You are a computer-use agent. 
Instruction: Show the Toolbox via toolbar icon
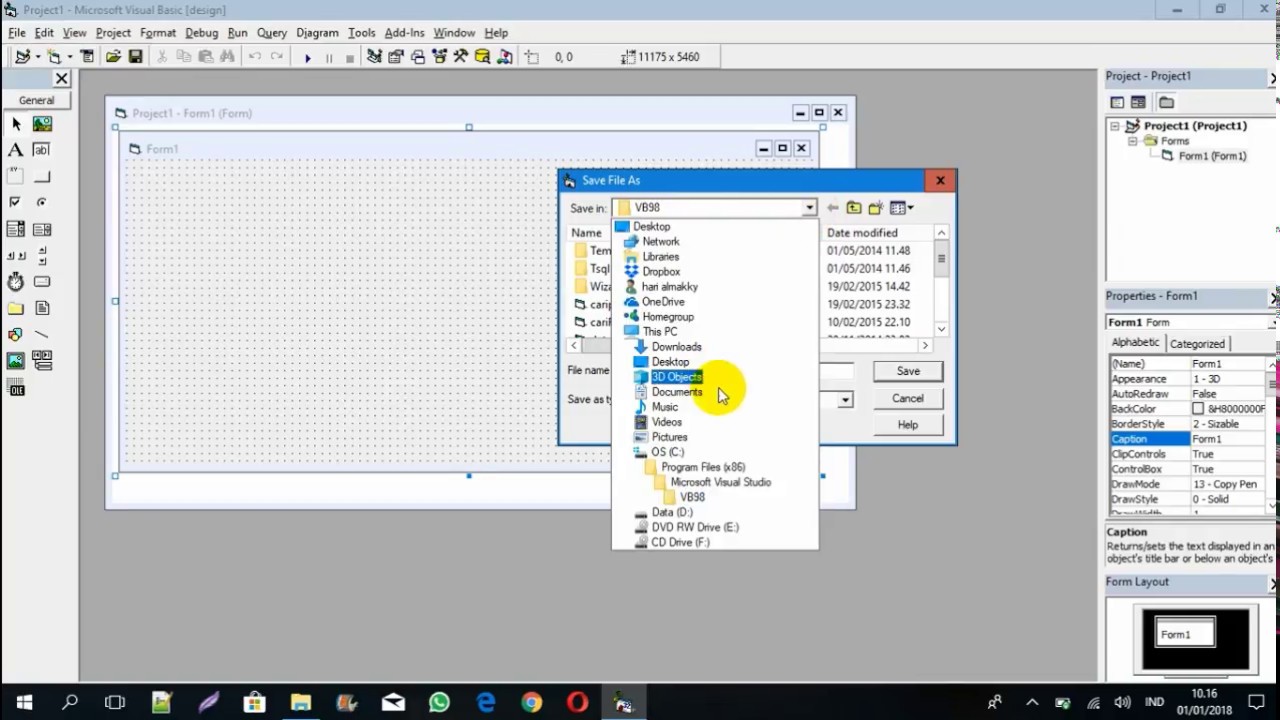click(461, 57)
